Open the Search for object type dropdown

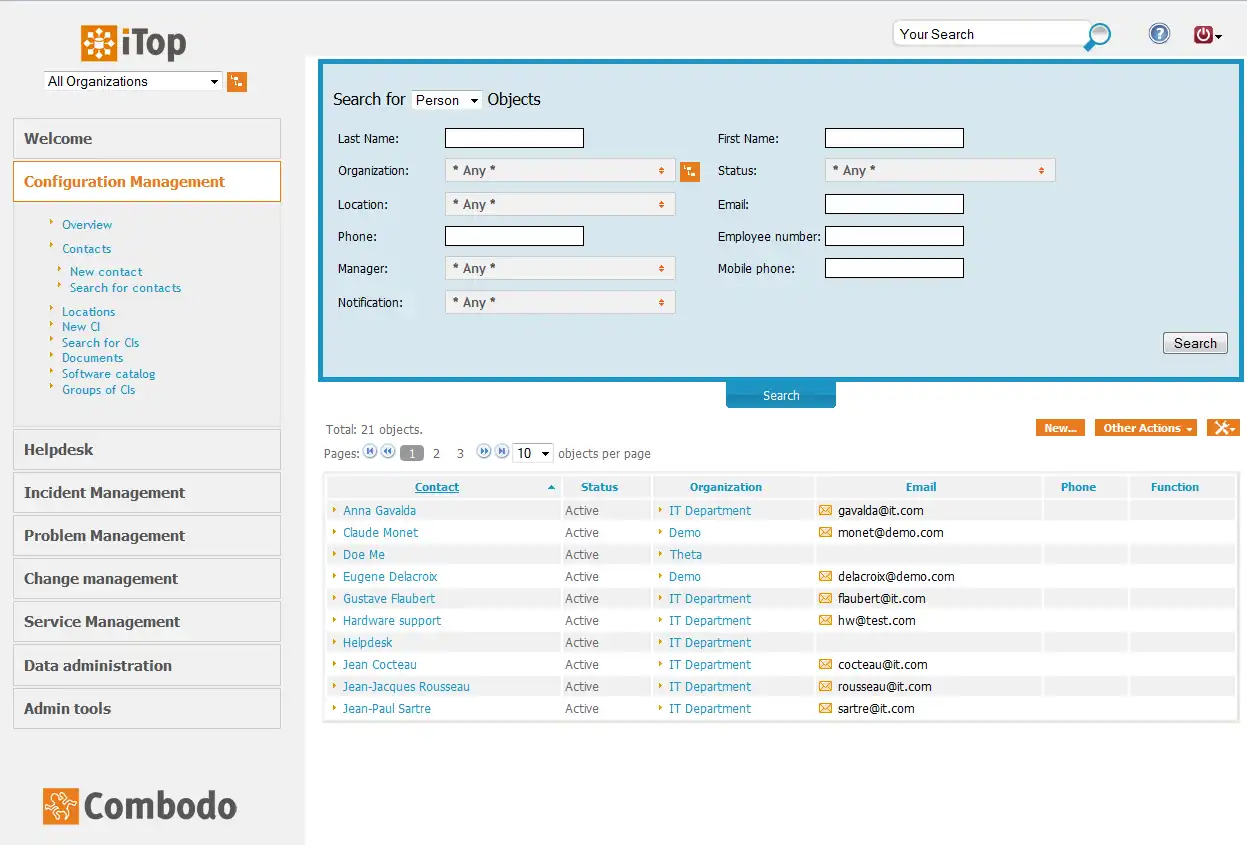pos(446,99)
